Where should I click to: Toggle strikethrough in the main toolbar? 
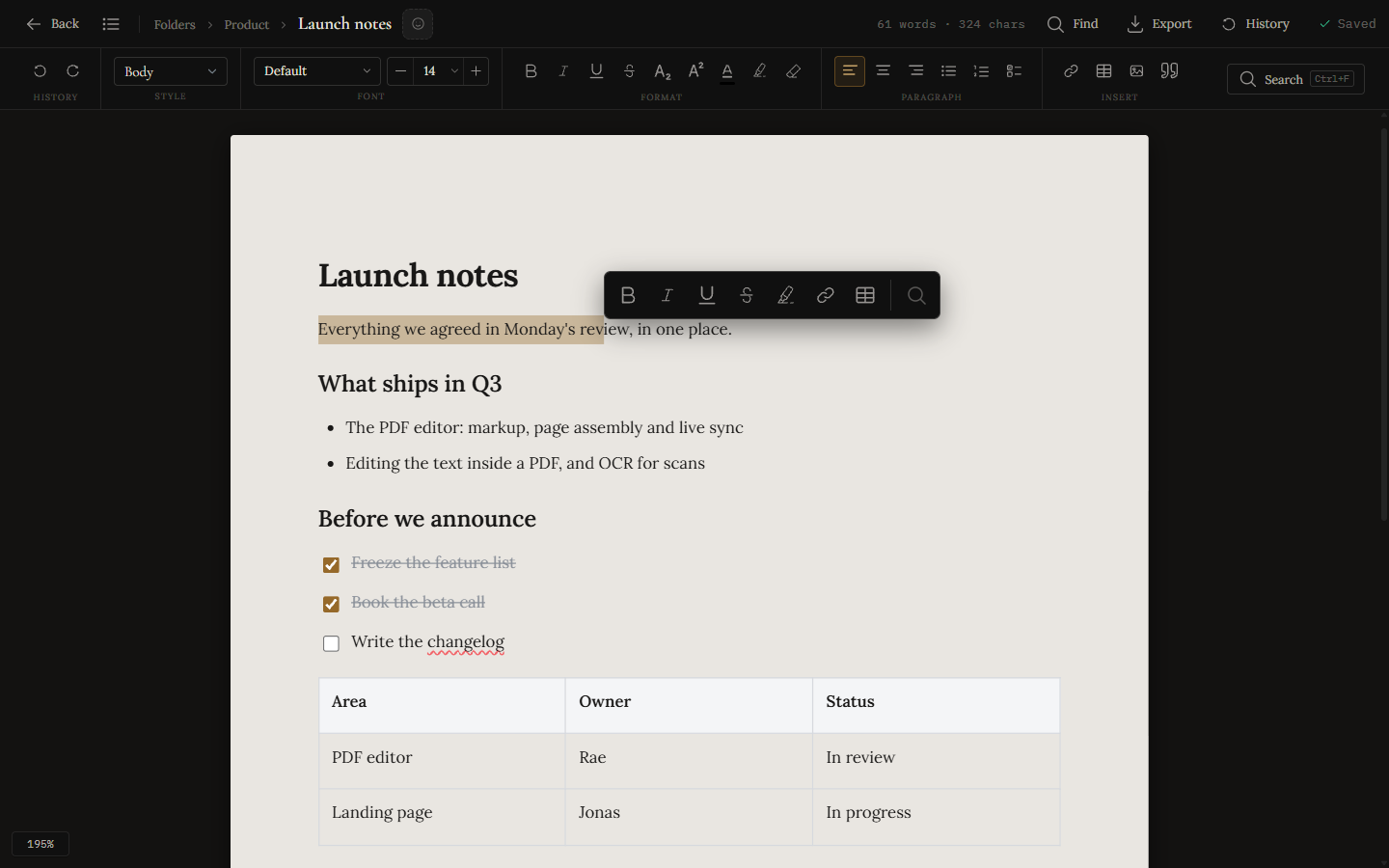click(x=629, y=71)
